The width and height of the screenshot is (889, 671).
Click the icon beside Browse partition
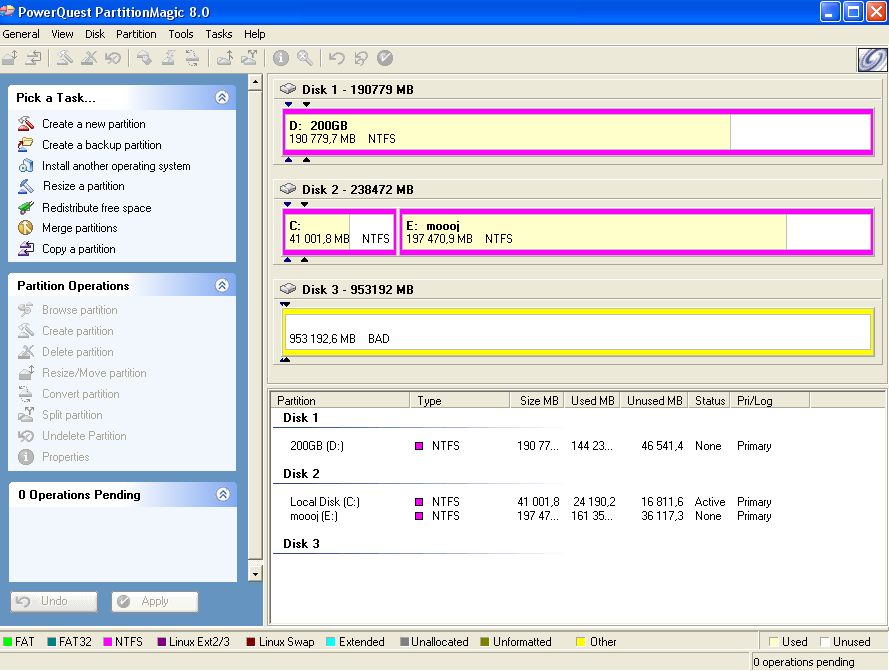(26, 310)
